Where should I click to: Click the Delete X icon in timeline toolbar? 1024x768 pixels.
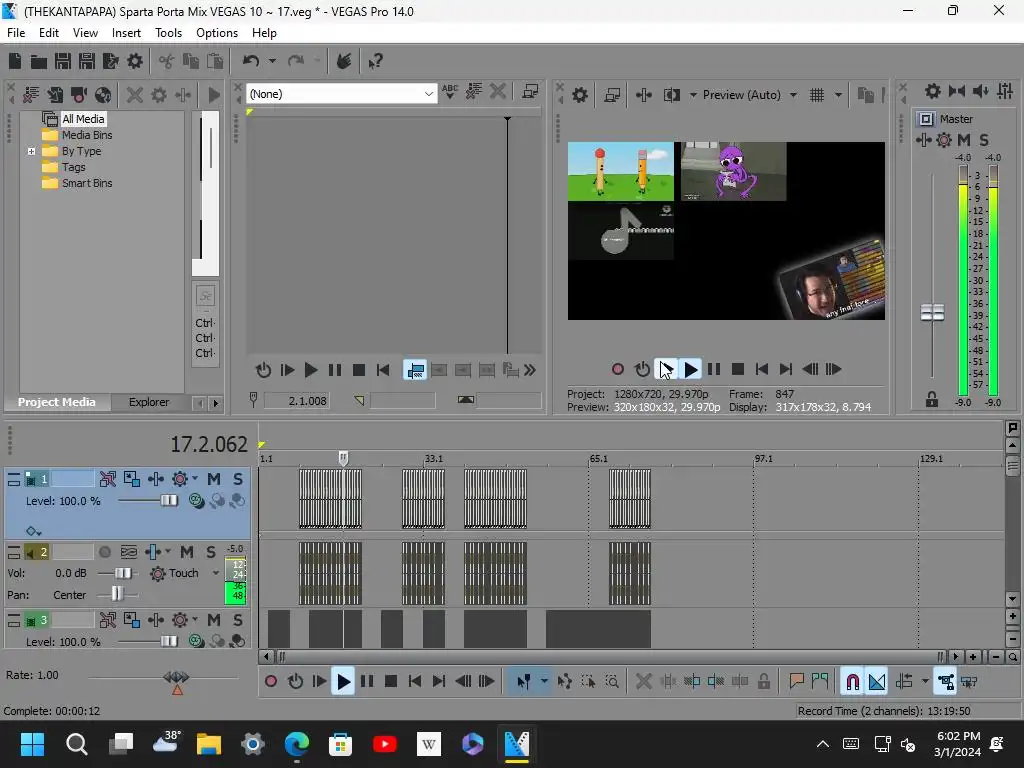[643, 682]
